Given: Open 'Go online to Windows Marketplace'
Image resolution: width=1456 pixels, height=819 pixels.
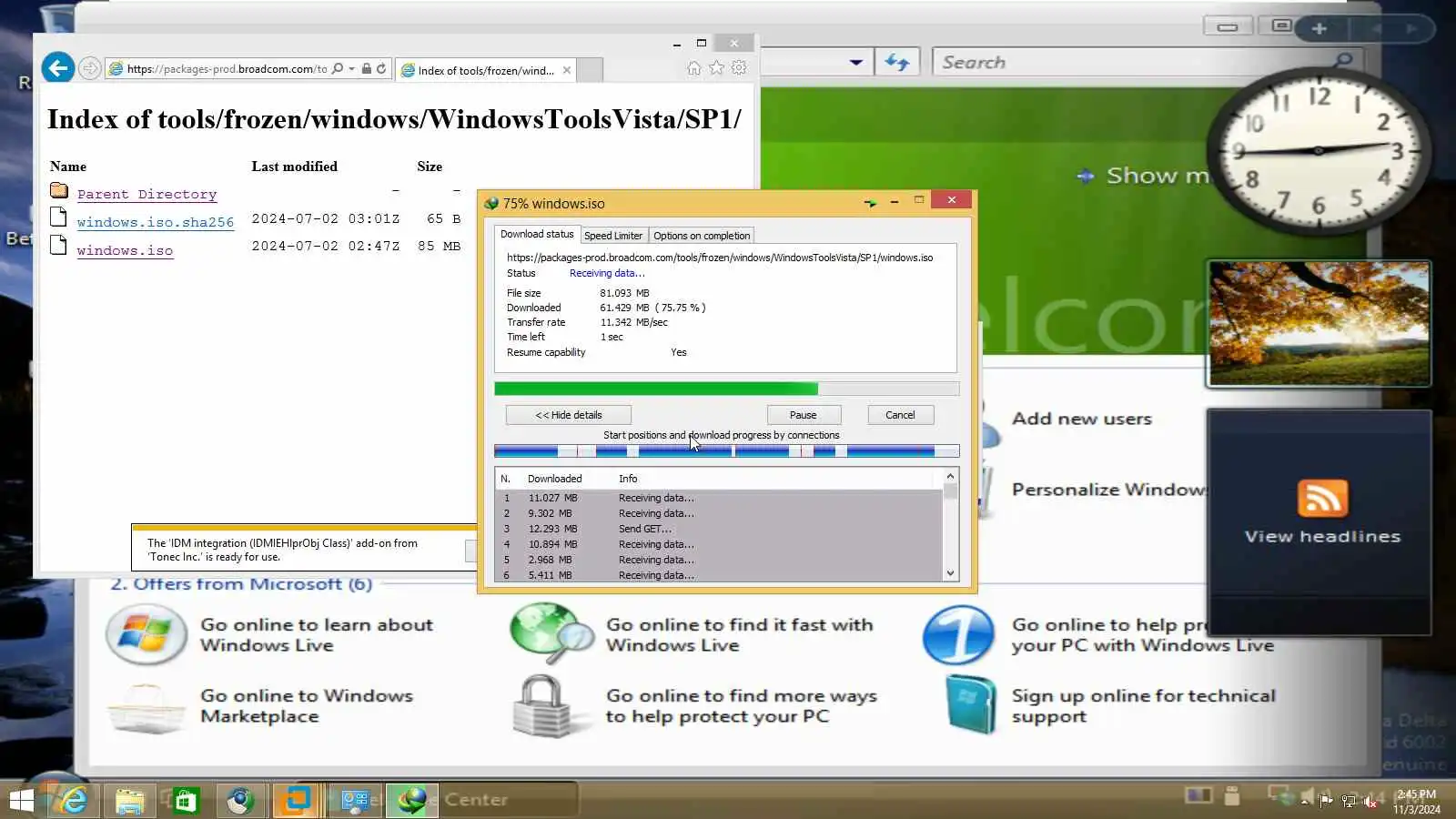Looking at the screenshot, I should coord(307,706).
